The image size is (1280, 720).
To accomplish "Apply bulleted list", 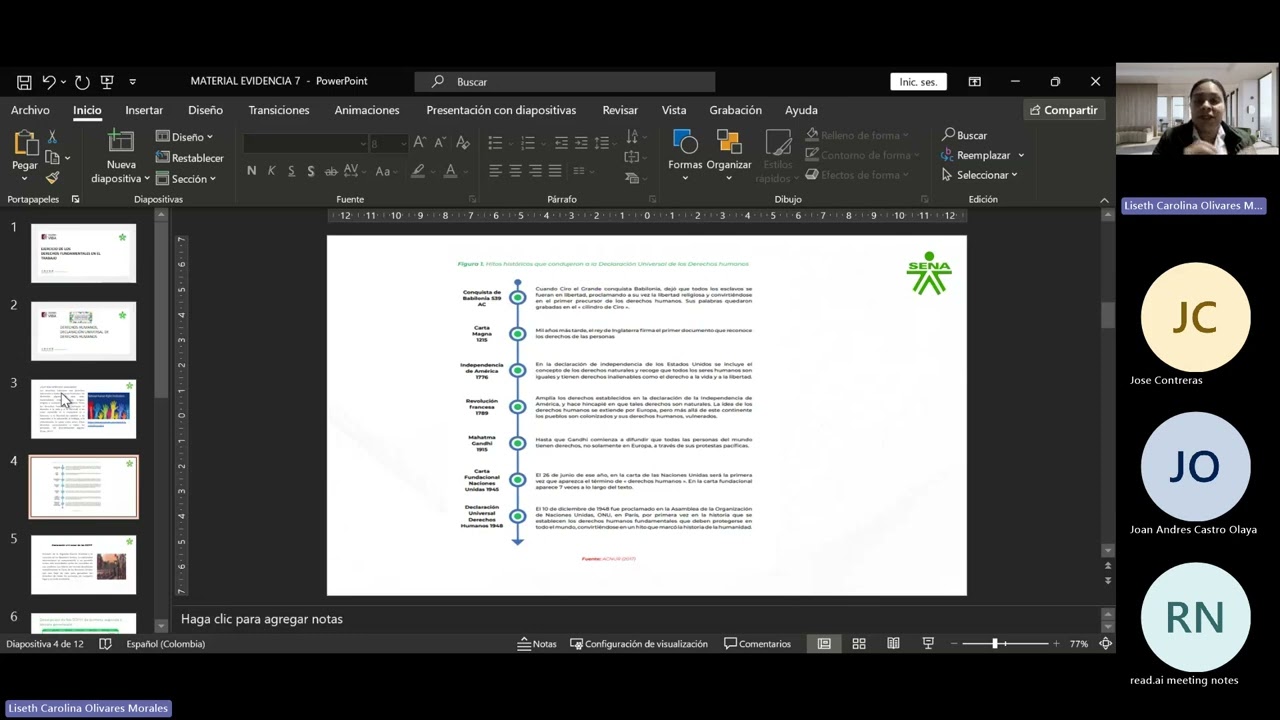I will click(x=495, y=143).
